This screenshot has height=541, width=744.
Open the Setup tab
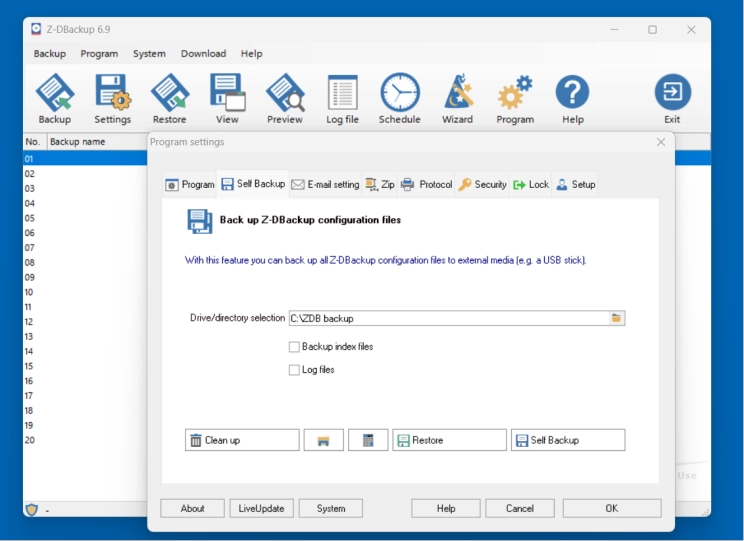click(x=576, y=185)
